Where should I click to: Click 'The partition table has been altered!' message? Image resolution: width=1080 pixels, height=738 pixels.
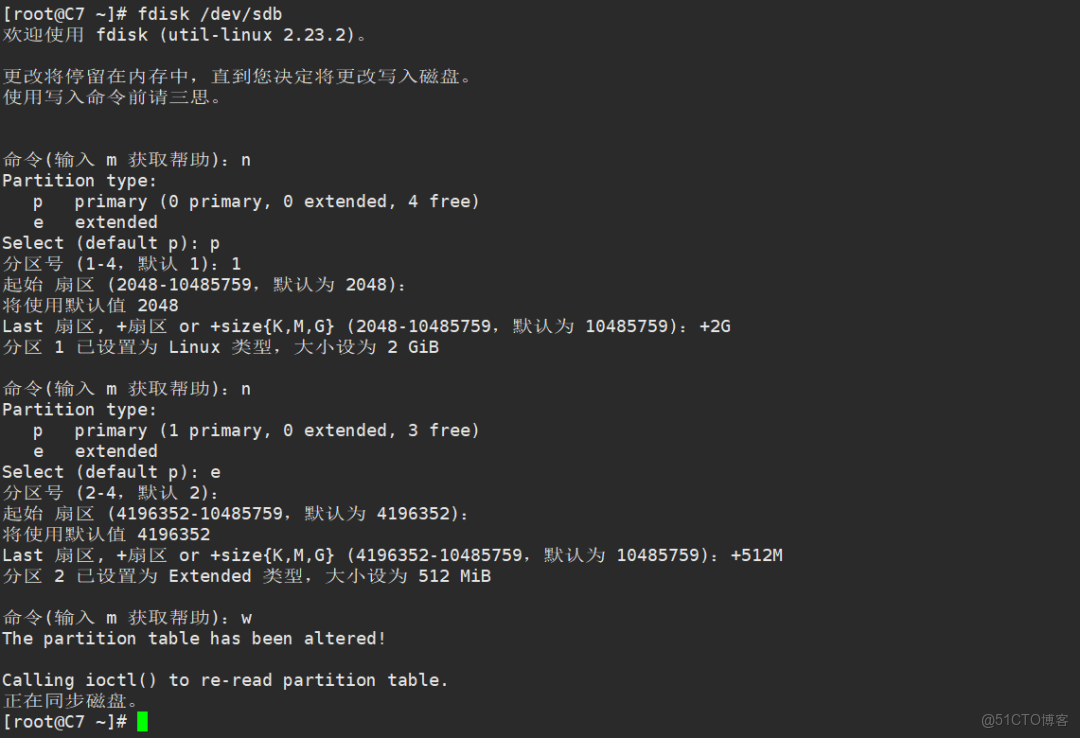point(193,638)
